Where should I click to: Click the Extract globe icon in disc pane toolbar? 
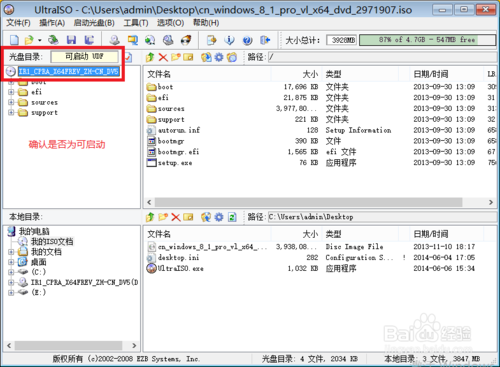[206, 57]
